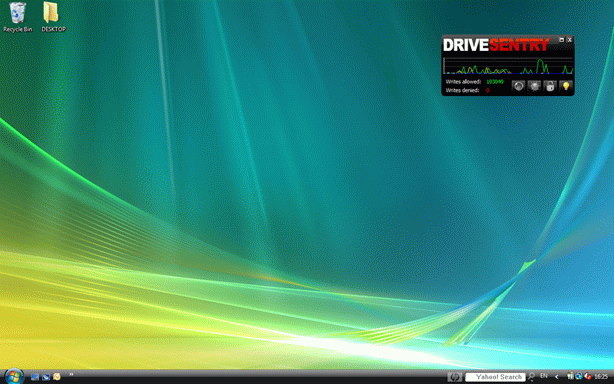Open the EN language indicator
Image resolution: width=614 pixels, height=384 pixels.
pyautogui.click(x=544, y=376)
